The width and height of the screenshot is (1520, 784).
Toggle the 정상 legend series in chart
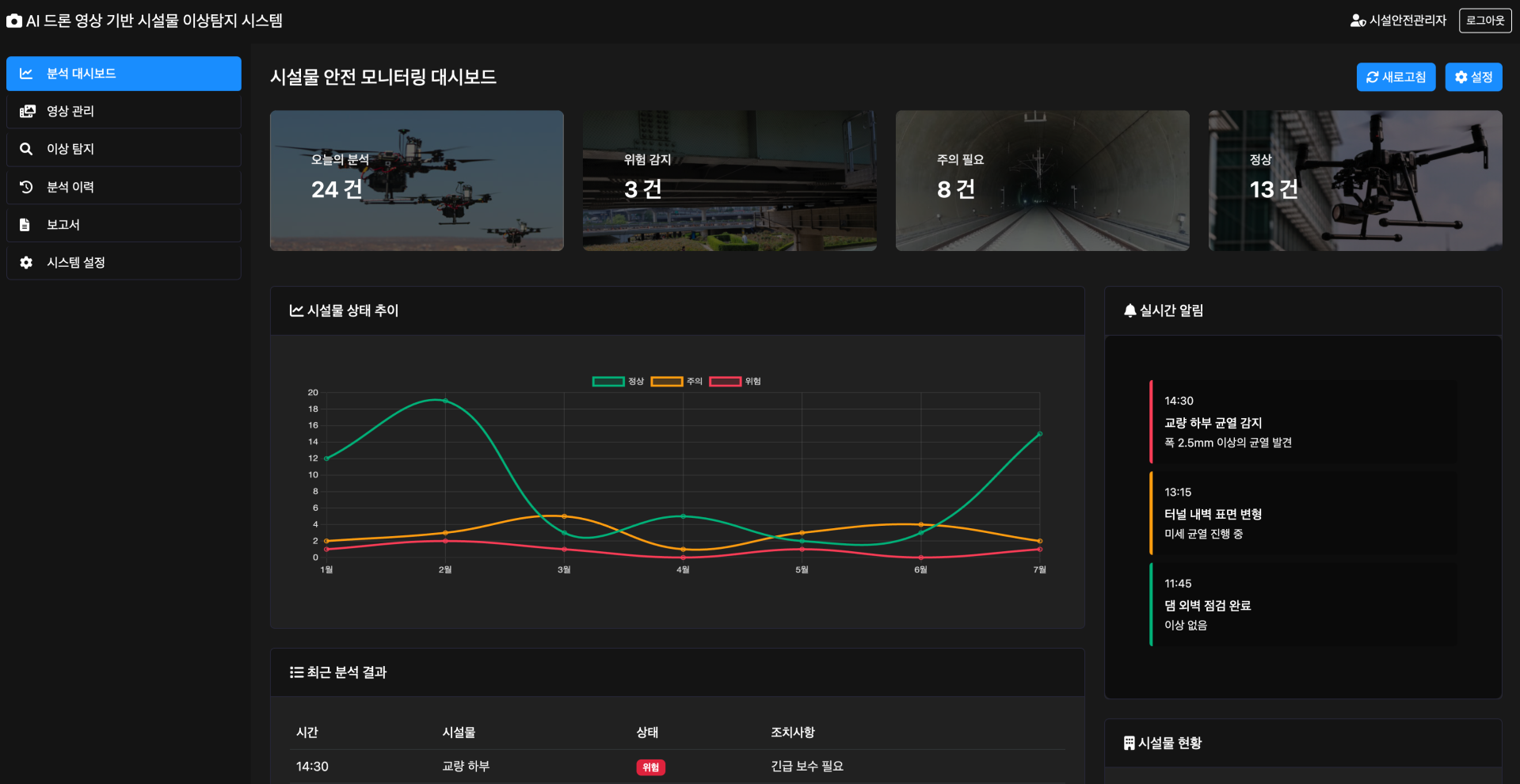(x=618, y=382)
